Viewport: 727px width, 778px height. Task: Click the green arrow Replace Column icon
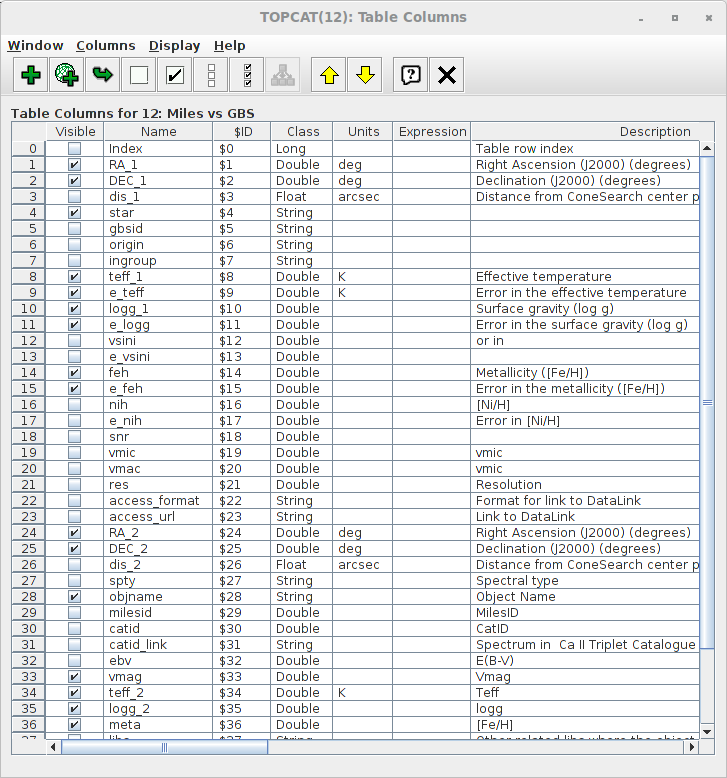tap(103, 75)
